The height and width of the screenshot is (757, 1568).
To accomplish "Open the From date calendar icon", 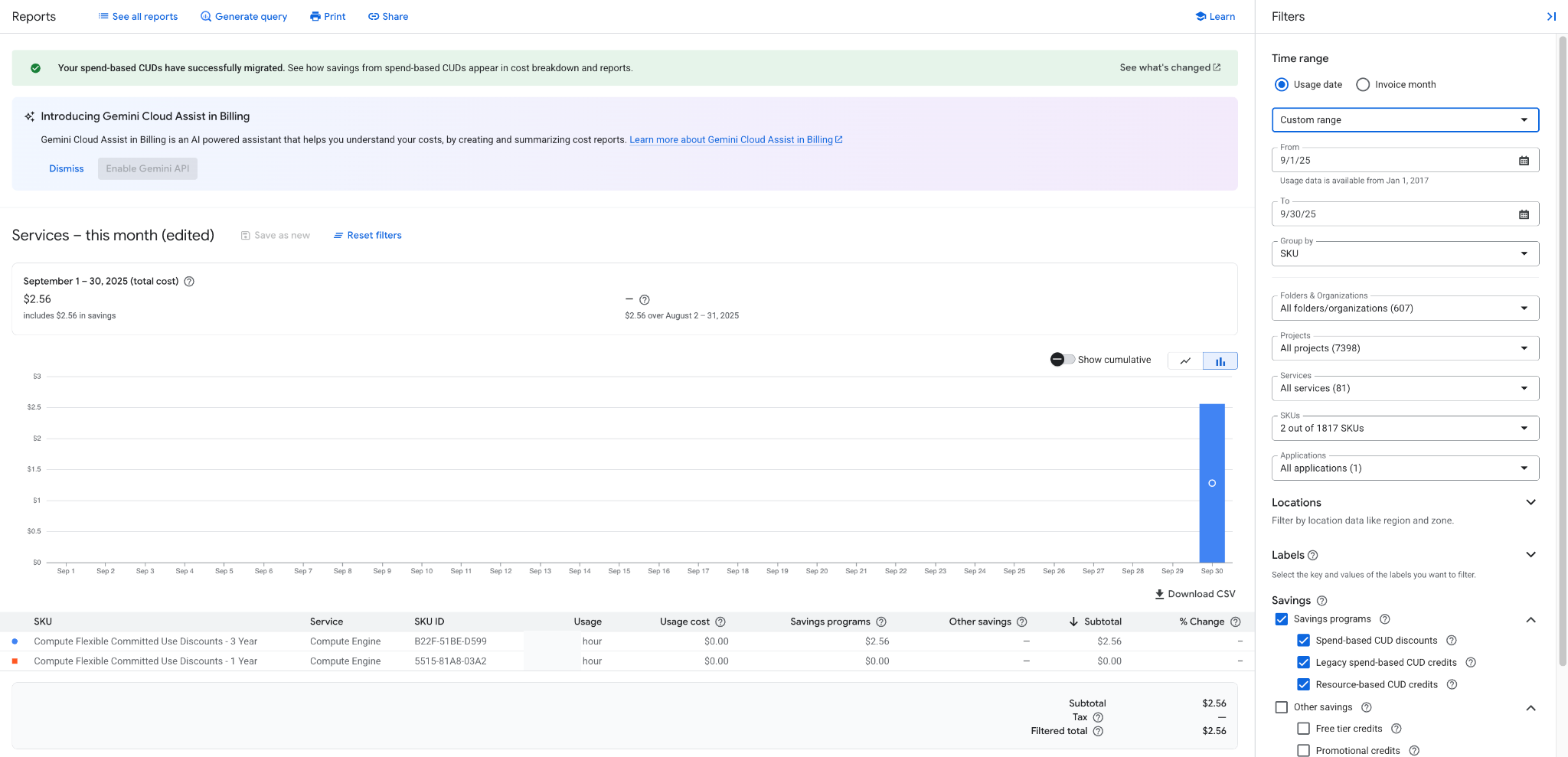I will point(1524,159).
